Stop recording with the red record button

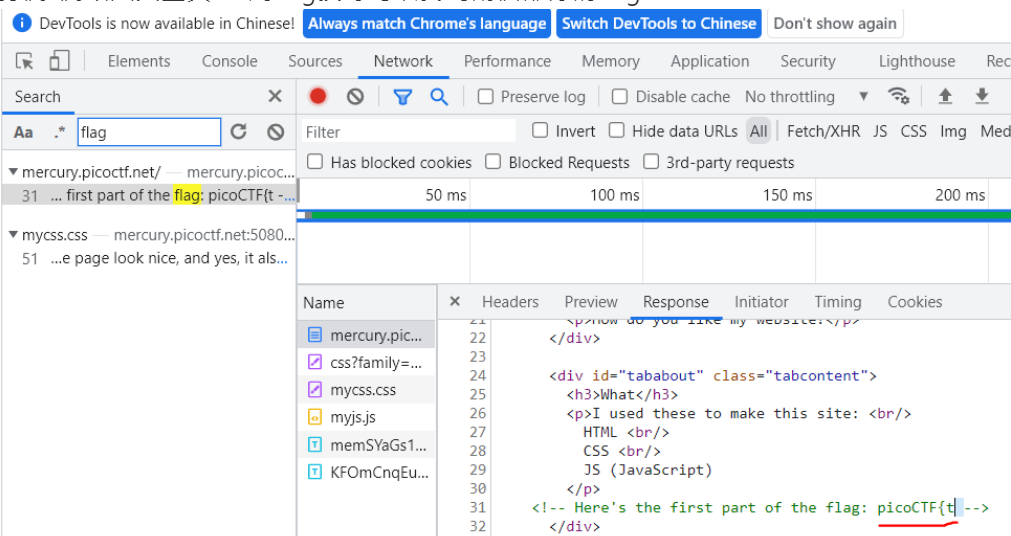tap(318, 96)
